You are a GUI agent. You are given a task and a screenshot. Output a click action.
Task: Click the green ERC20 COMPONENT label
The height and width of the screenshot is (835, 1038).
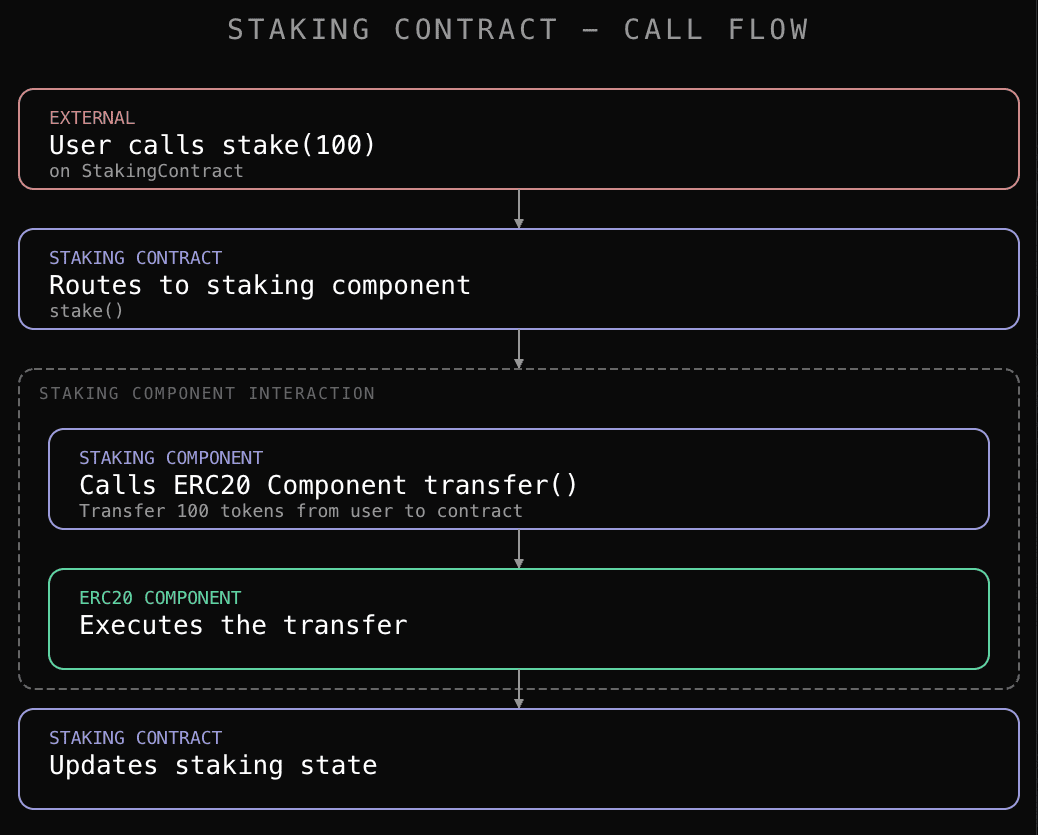(x=160, y=597)
